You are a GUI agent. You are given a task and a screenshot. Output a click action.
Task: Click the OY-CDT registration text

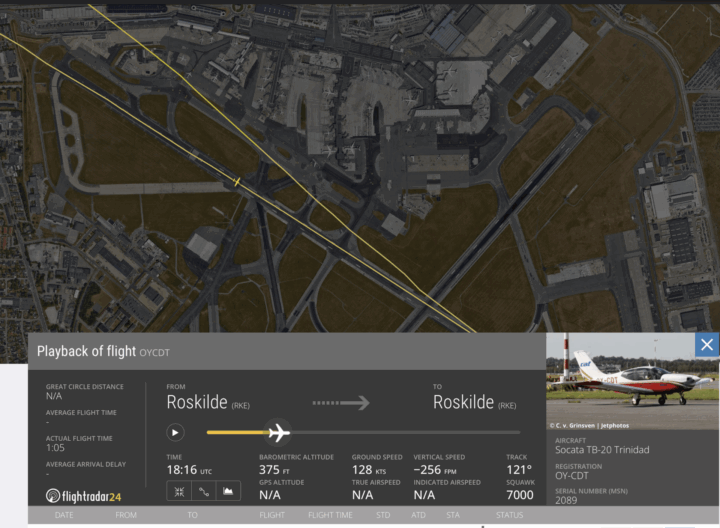(x=574, y=476)
